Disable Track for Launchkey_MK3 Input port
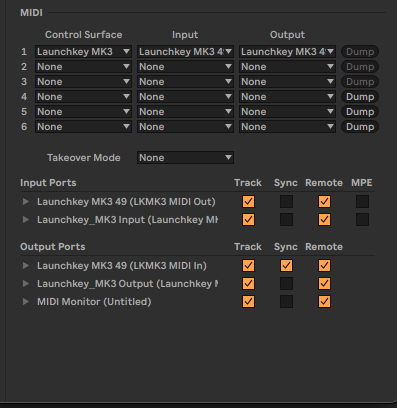397x408 pixels. tap(248, 220)
